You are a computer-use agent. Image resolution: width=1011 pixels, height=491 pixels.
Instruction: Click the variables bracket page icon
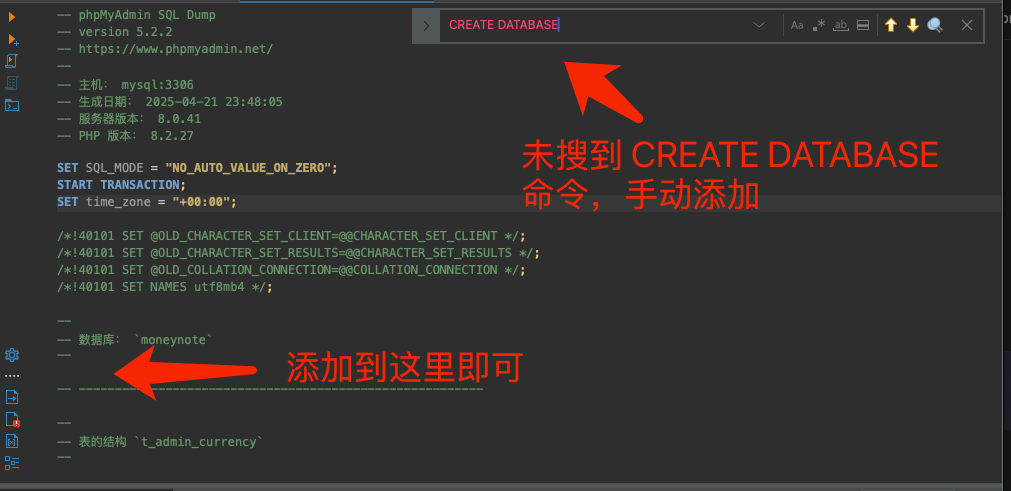(12, 441)
